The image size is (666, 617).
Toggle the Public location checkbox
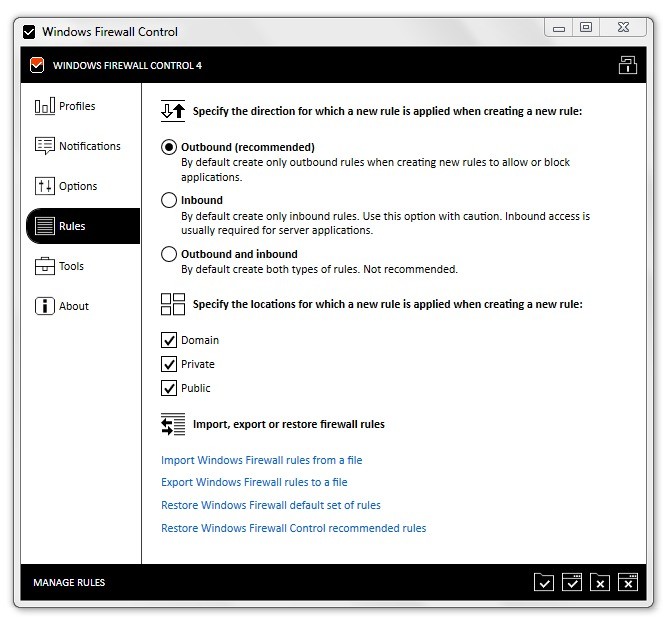[x=169, y=388]
